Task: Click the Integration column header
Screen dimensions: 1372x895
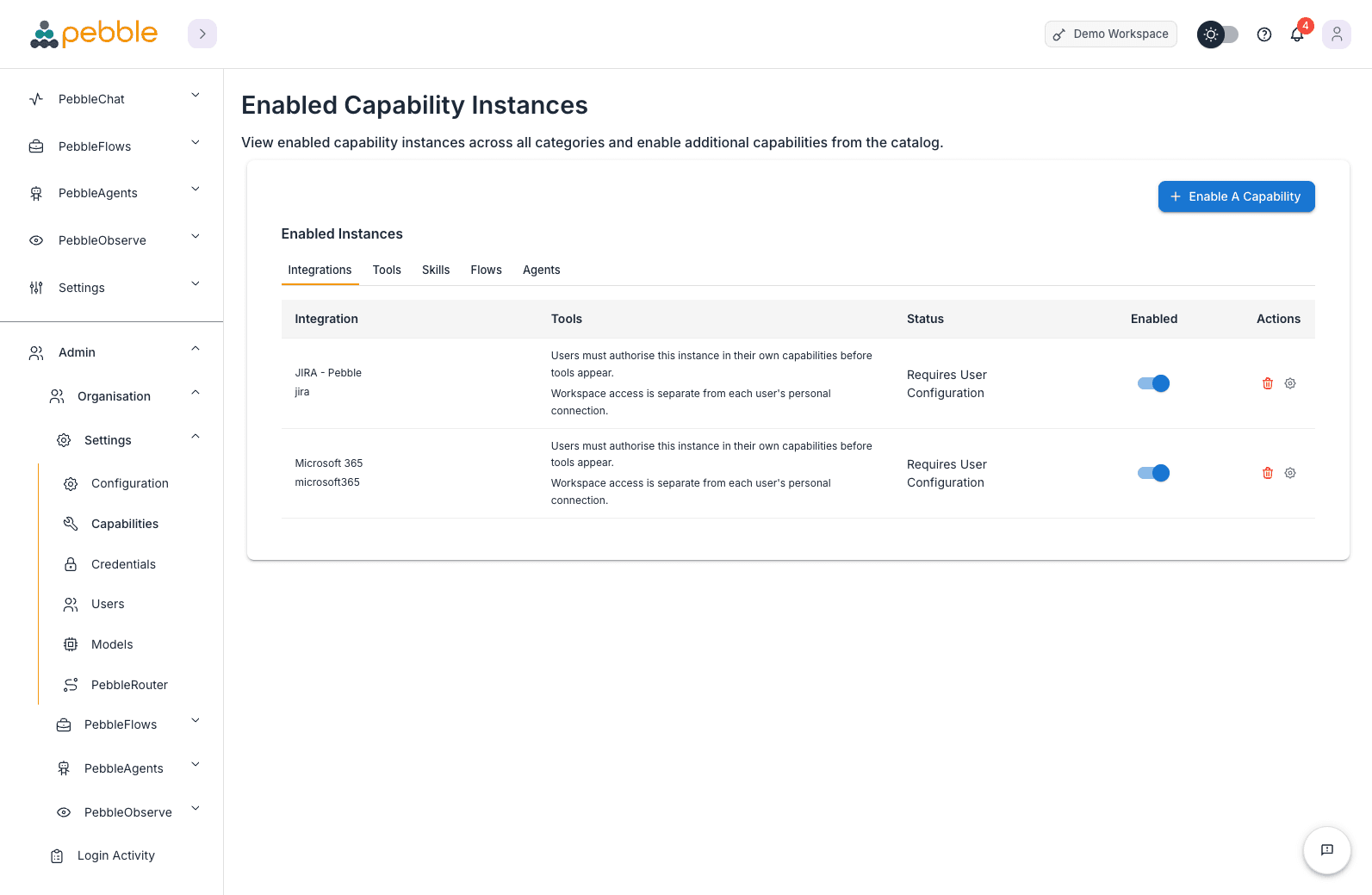Action: click(x=326, y=319)
